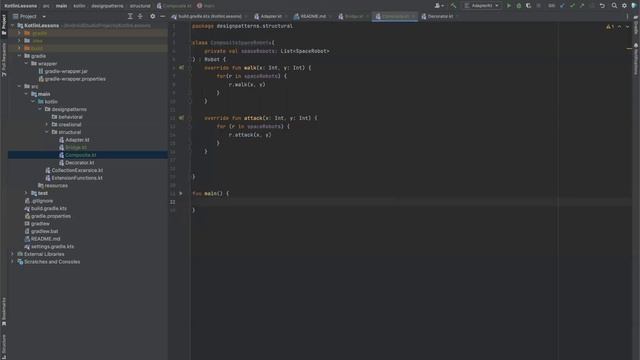
Task: Click the Run with Coverage icon
Action: [x=529, y=6]
